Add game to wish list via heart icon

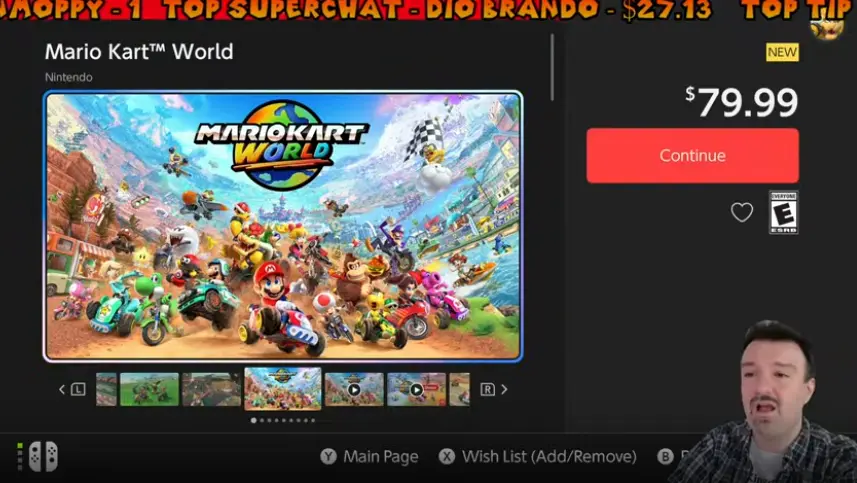[x=742, y=212]
